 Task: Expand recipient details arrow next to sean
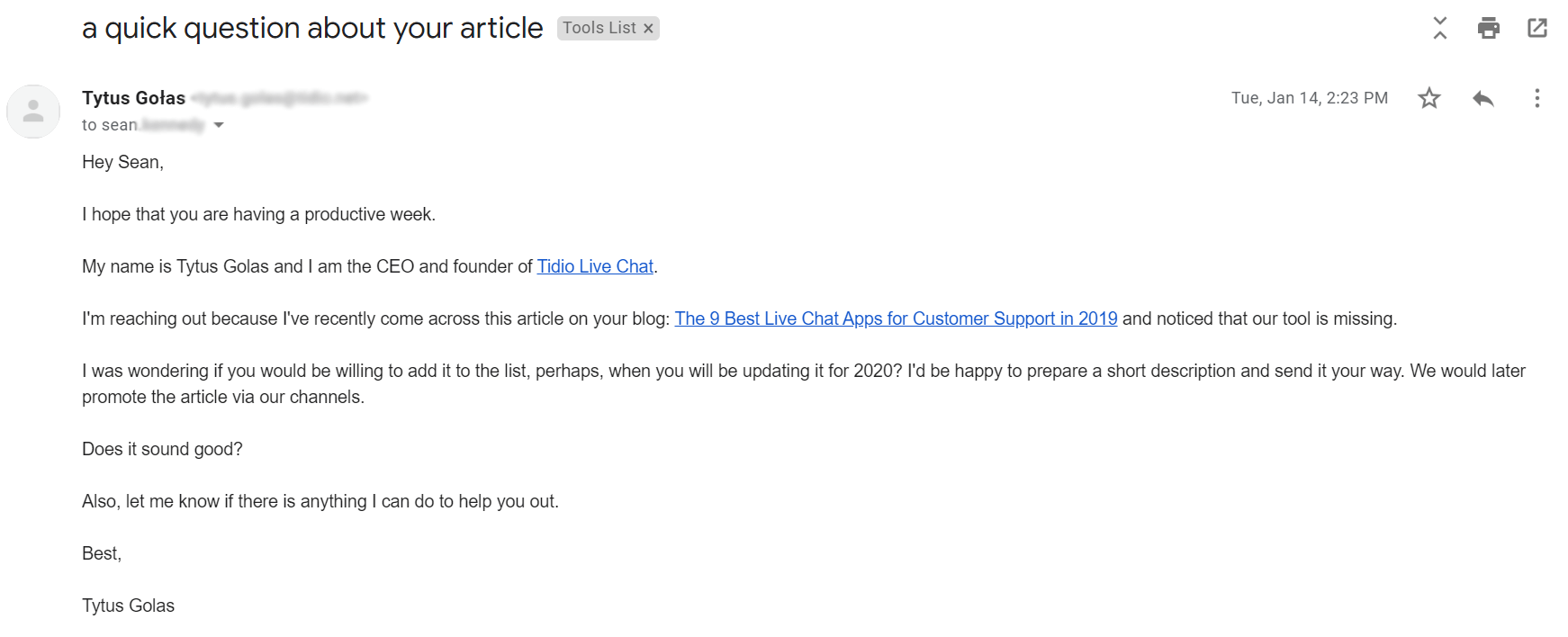pos(219,125)
